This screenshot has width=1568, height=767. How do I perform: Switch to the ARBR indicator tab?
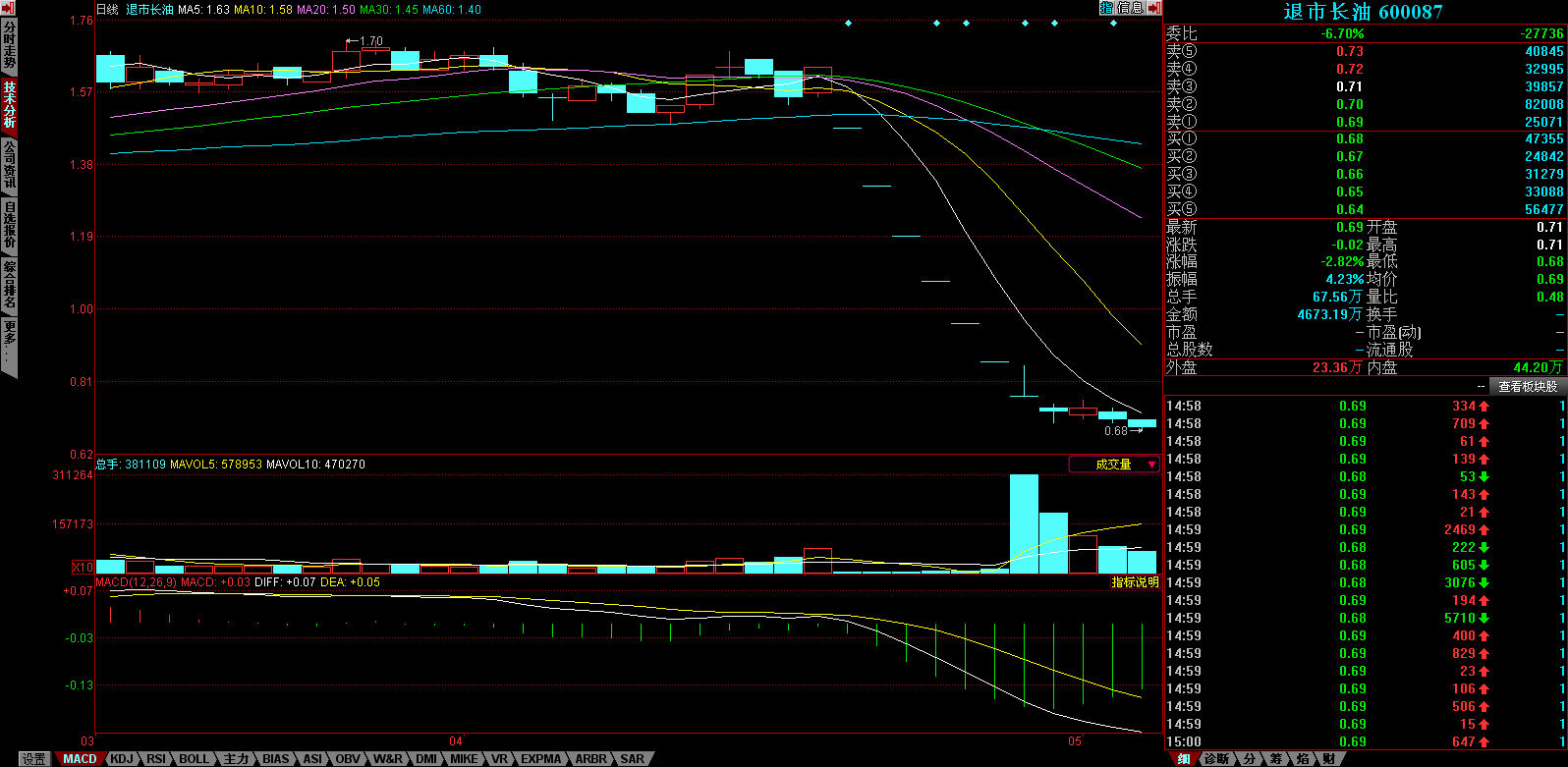(591, 759)
